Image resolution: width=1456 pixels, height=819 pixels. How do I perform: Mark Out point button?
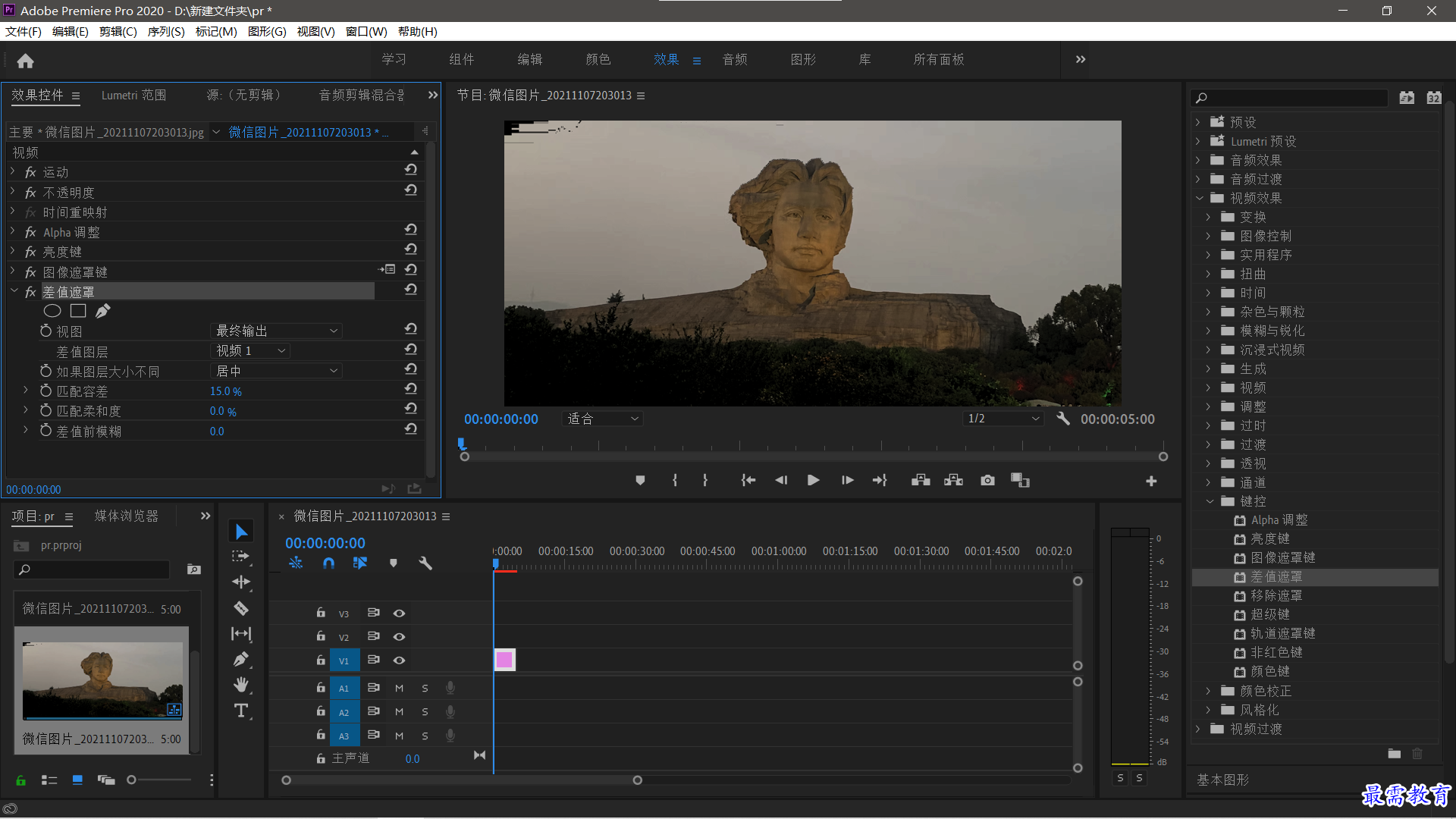point(705,480)
